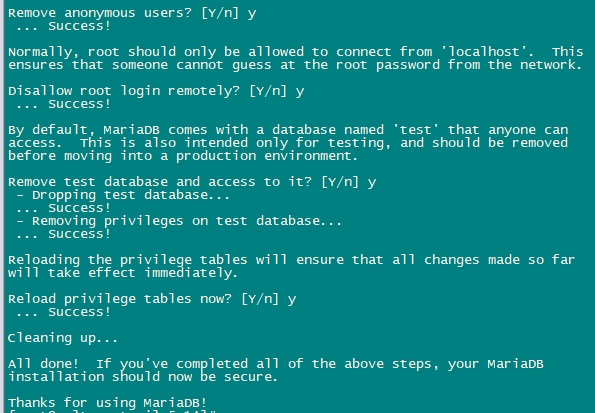Click MariaDB in the "By default" sentence
595x413 pixels.
click(x=131, y=130)
